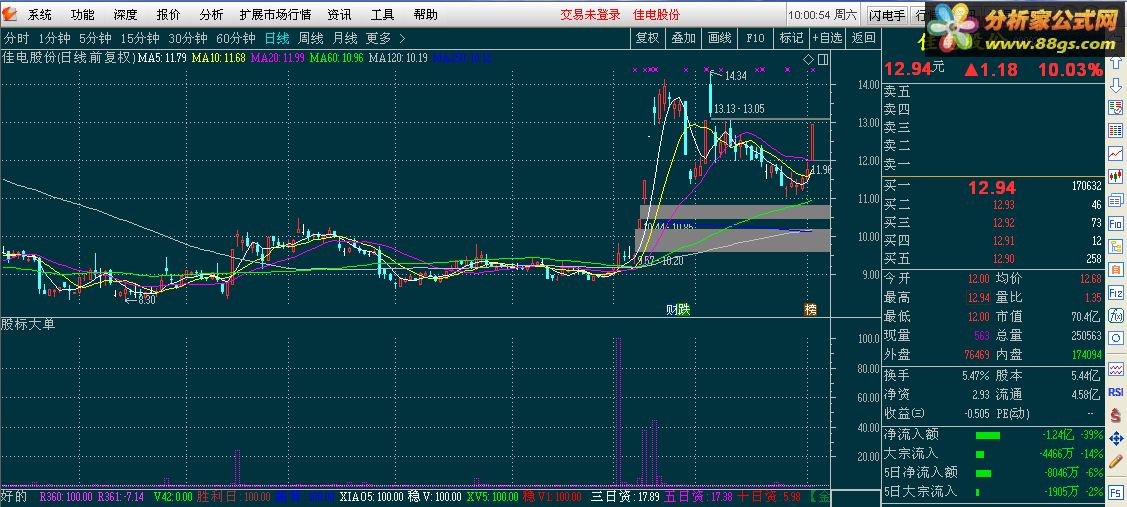Click the 财 marker below the chart
The image size is (1127, 507).
(x=672, y=309)
